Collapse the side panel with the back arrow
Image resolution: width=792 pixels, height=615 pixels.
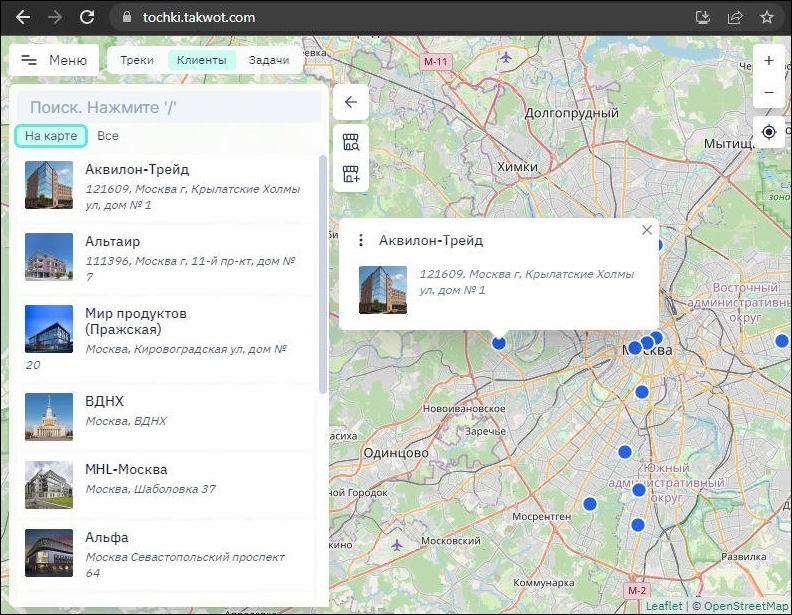click(x=351, y=103)
